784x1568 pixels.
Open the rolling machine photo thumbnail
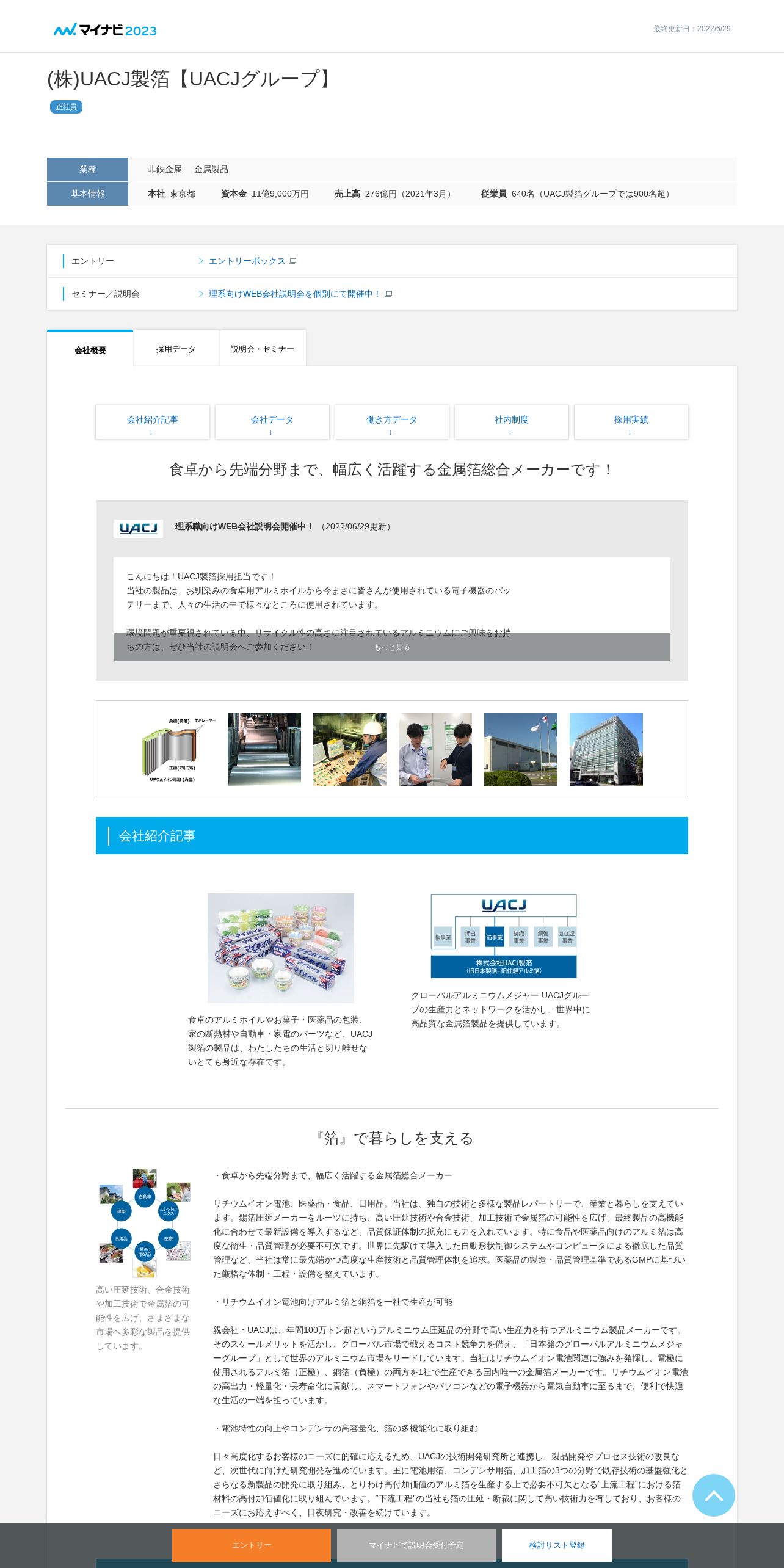click(264, 750)
